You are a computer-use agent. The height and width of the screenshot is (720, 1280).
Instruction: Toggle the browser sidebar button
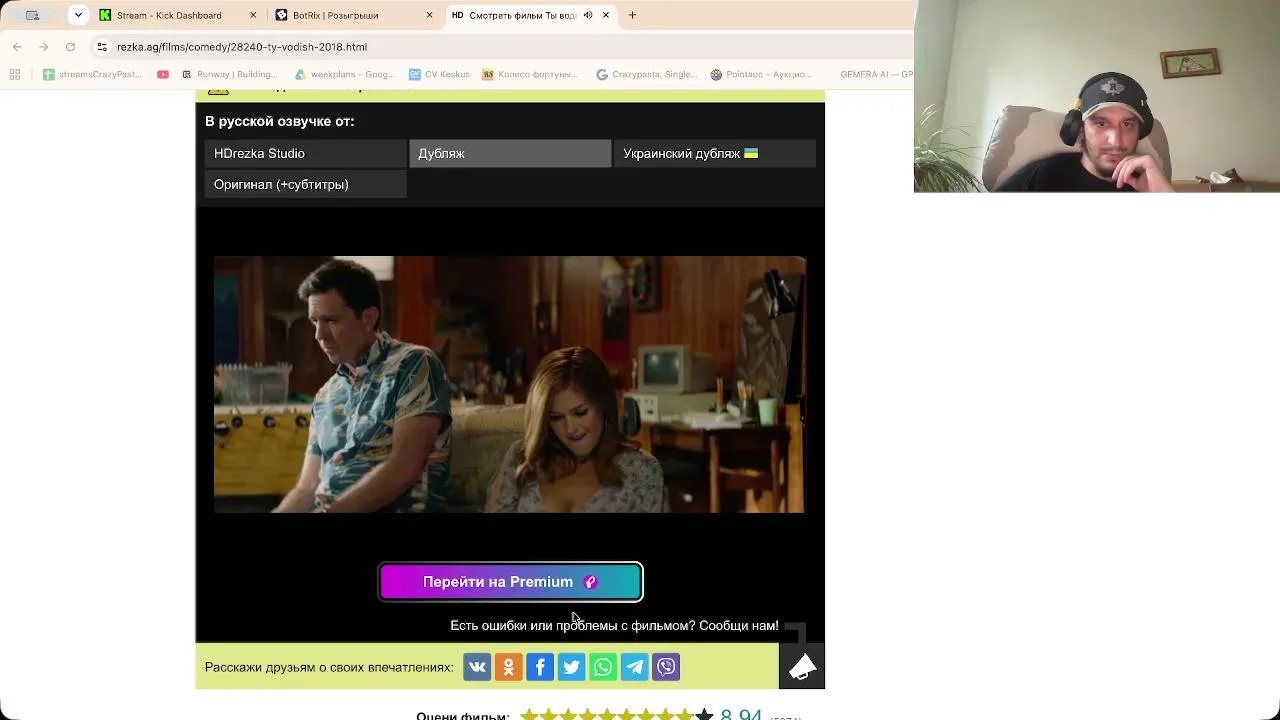coord(32,15)
